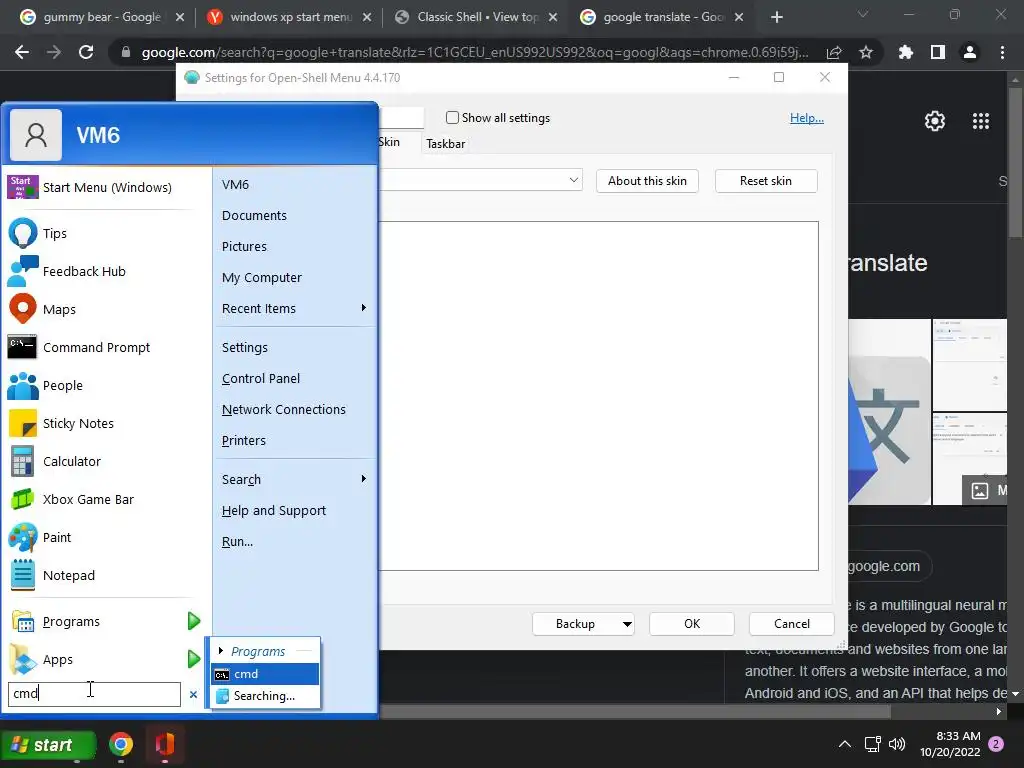The width and height of the screenshot is (1024, 768).
Task: Launch the Calculator icon
Action: coord(22,461)
